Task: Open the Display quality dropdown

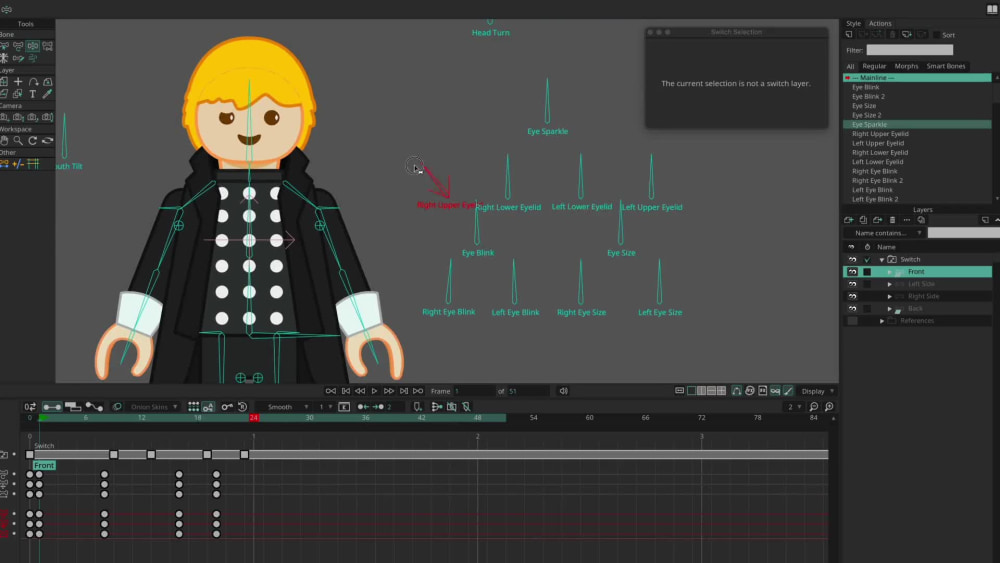Action: (x=818, y=391)
